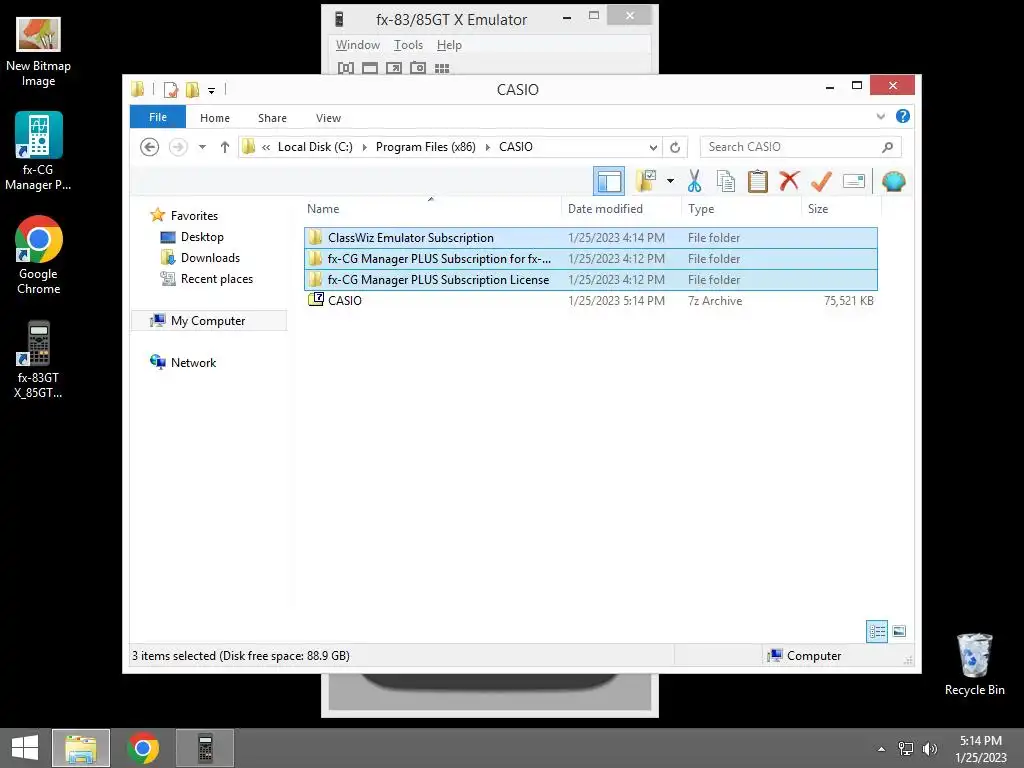
Task: Click Local Disk (C:) in the address bar
Action: (315, 147)
